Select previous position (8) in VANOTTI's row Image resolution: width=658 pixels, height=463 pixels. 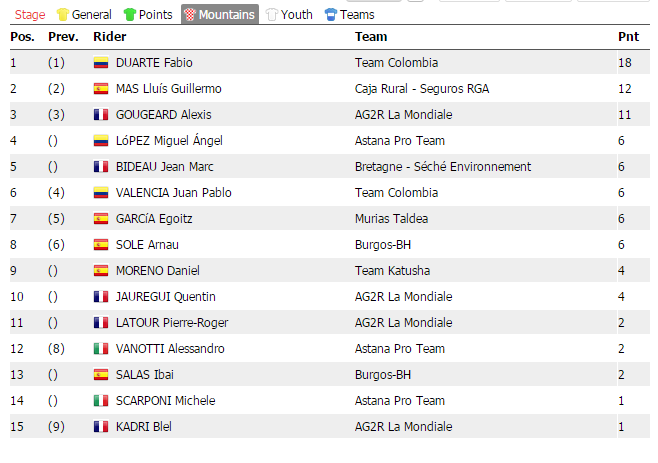click(56, 349)
